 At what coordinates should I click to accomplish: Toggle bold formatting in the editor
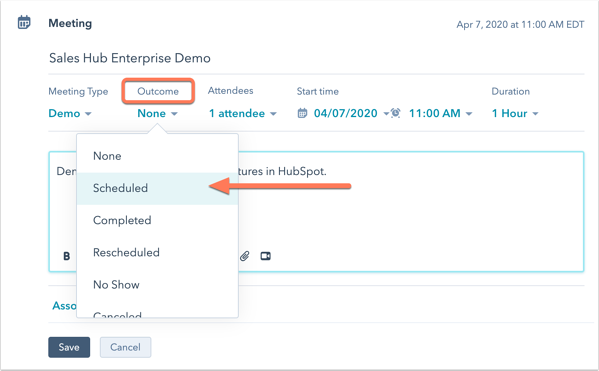[x=66, y=256]
